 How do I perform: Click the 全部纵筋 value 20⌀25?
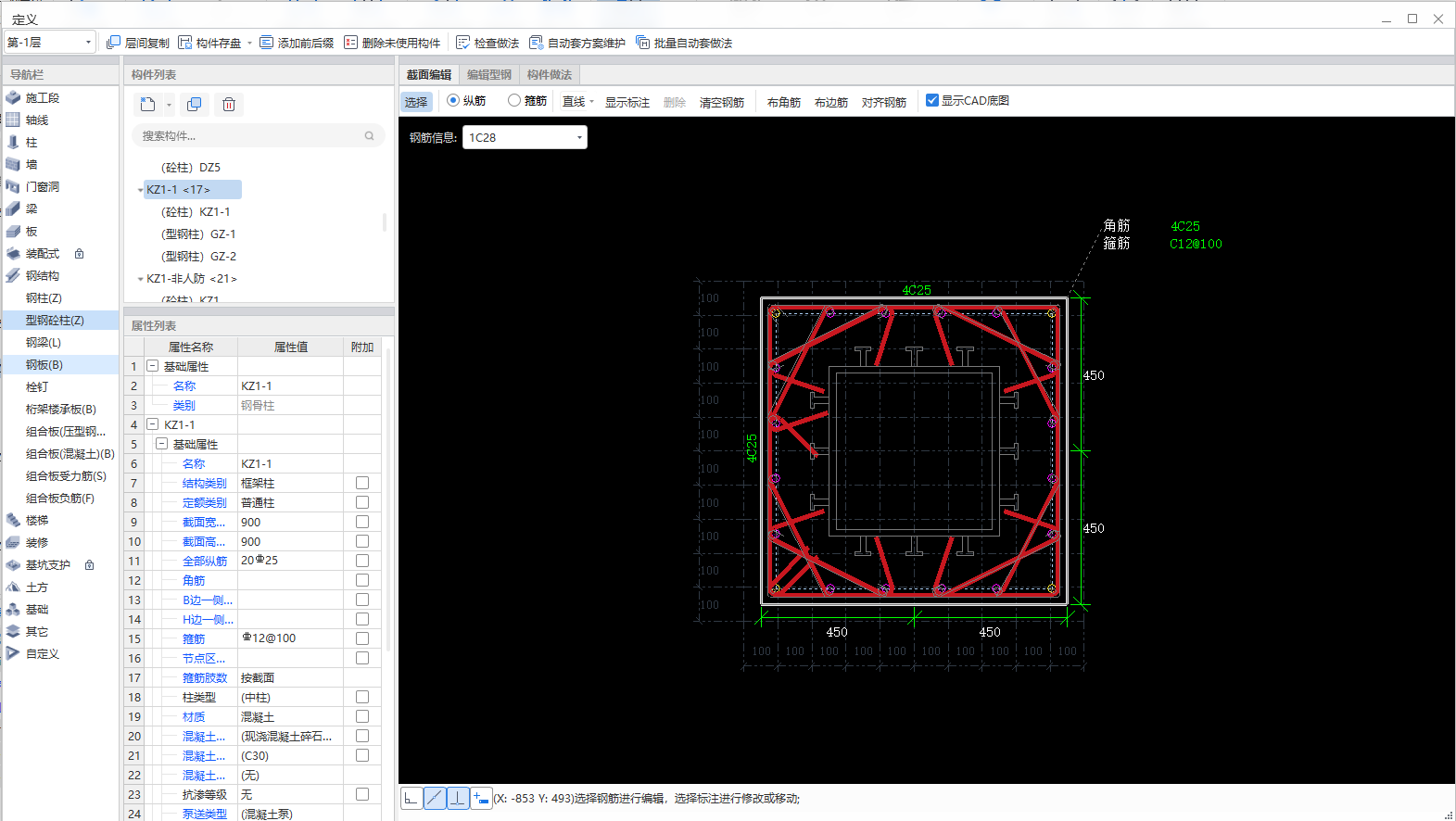(x=290, y=561)
